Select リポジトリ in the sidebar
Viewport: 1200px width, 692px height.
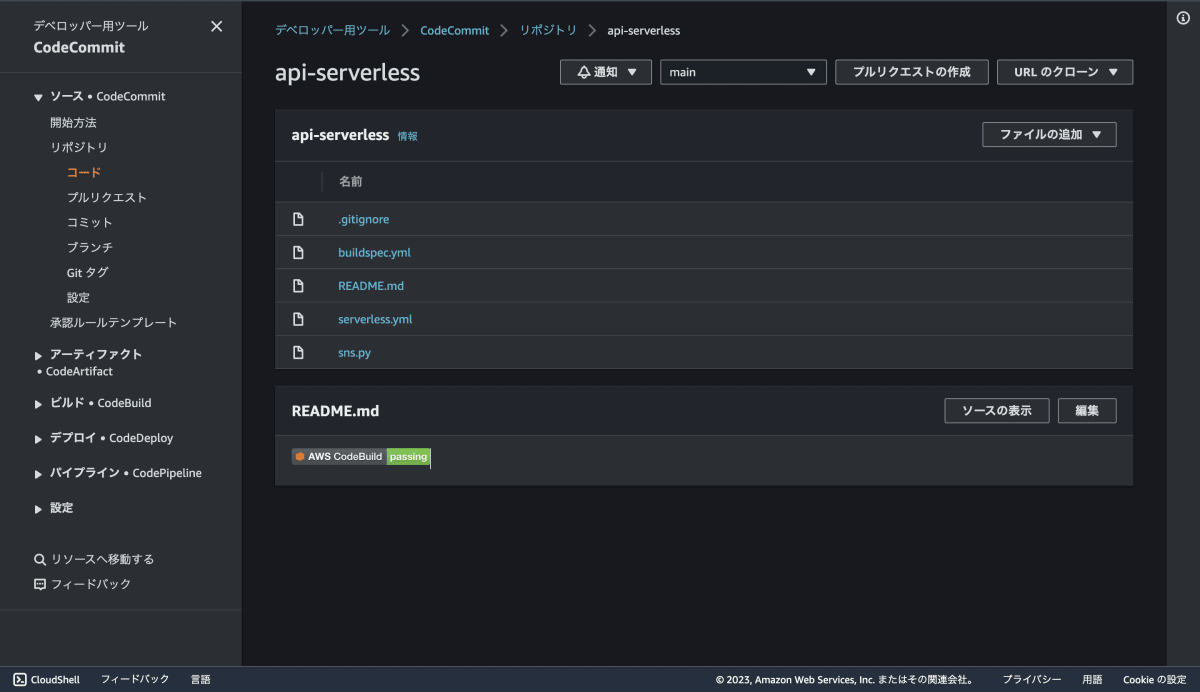79,147
